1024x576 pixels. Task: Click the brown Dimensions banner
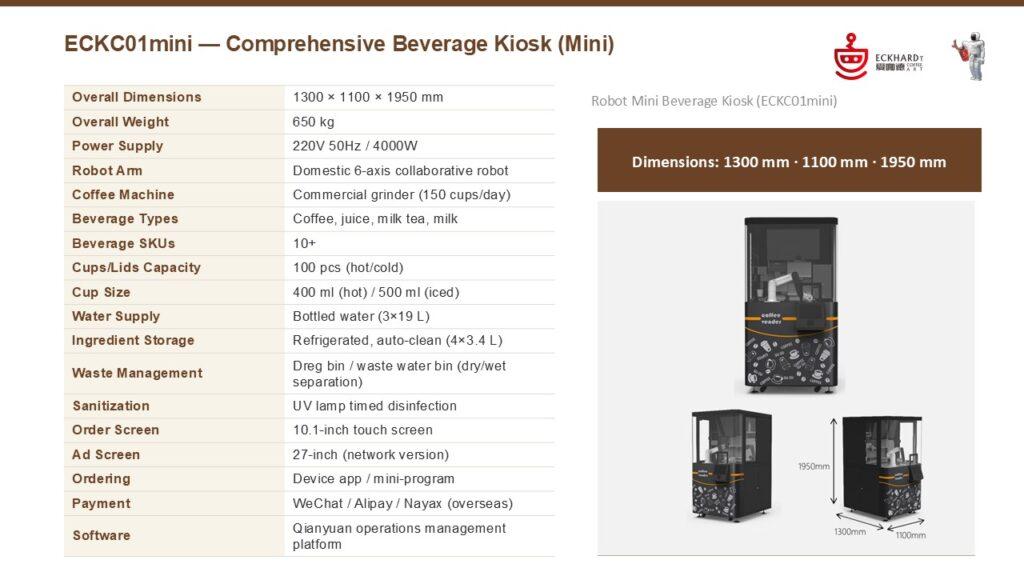(789, 160)
